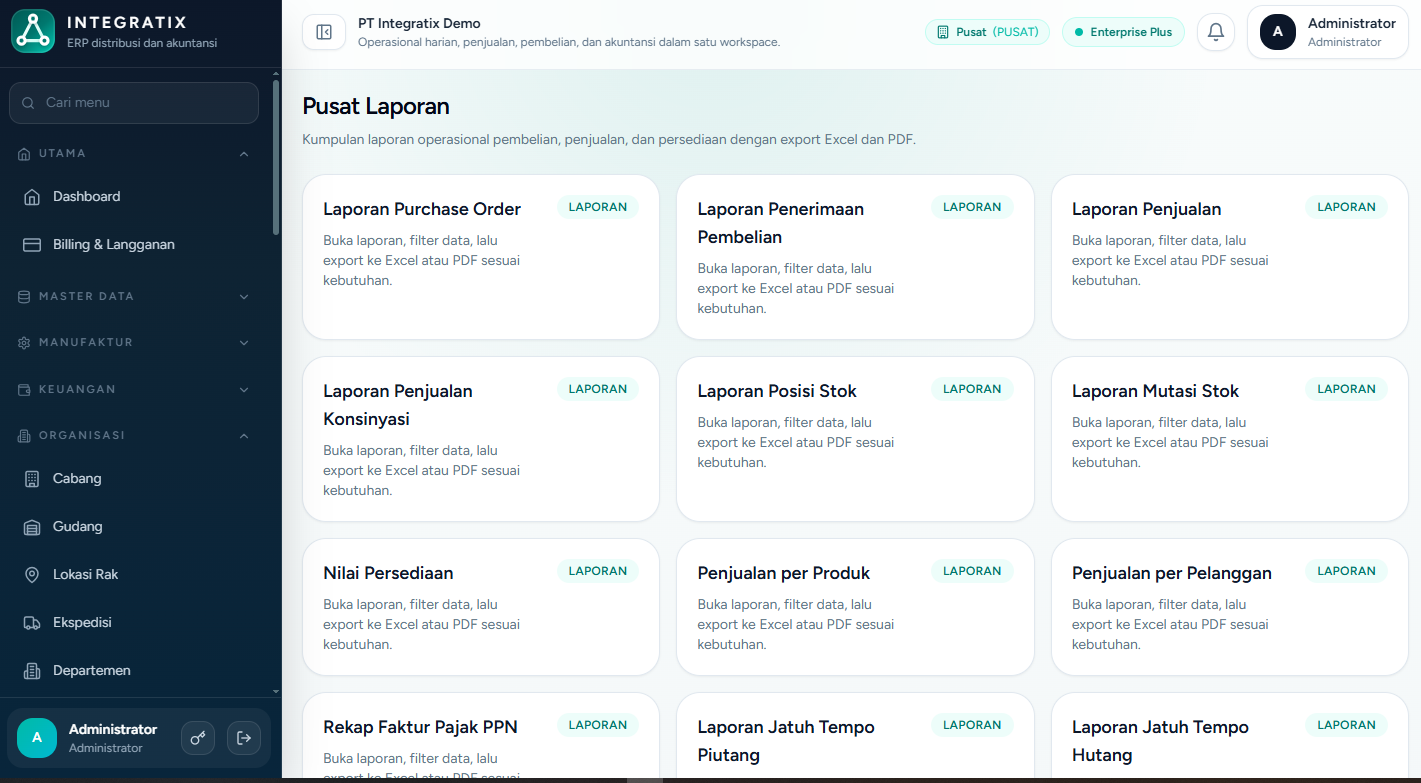Open Dashboard menu item
This screenshot has width=1421, height=783.
[x=134, y=197]
